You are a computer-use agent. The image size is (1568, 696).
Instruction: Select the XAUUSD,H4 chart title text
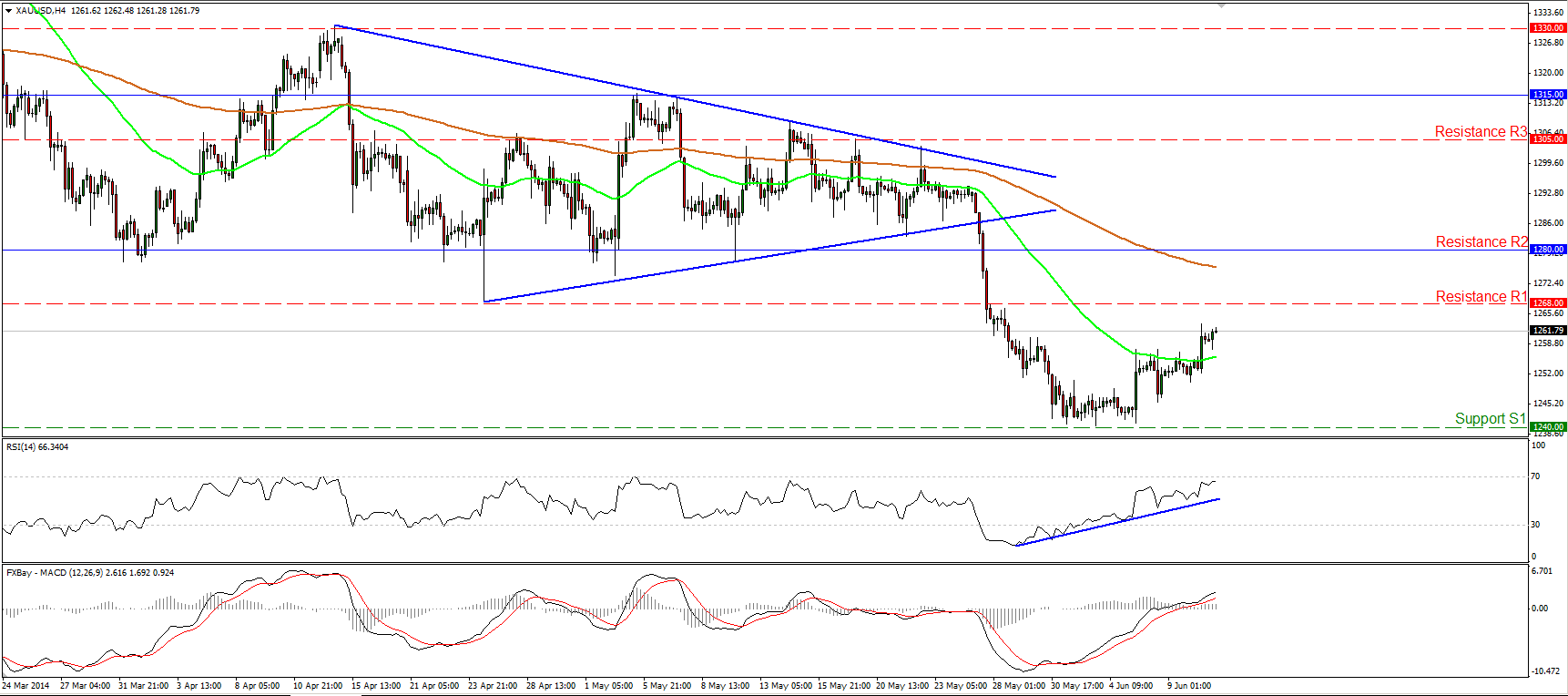41,11
